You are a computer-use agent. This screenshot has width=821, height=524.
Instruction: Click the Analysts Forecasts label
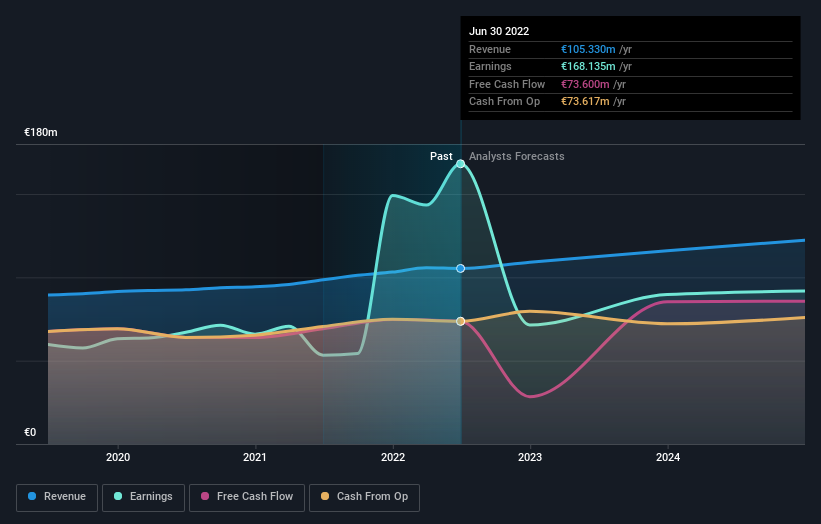(516, 156)
